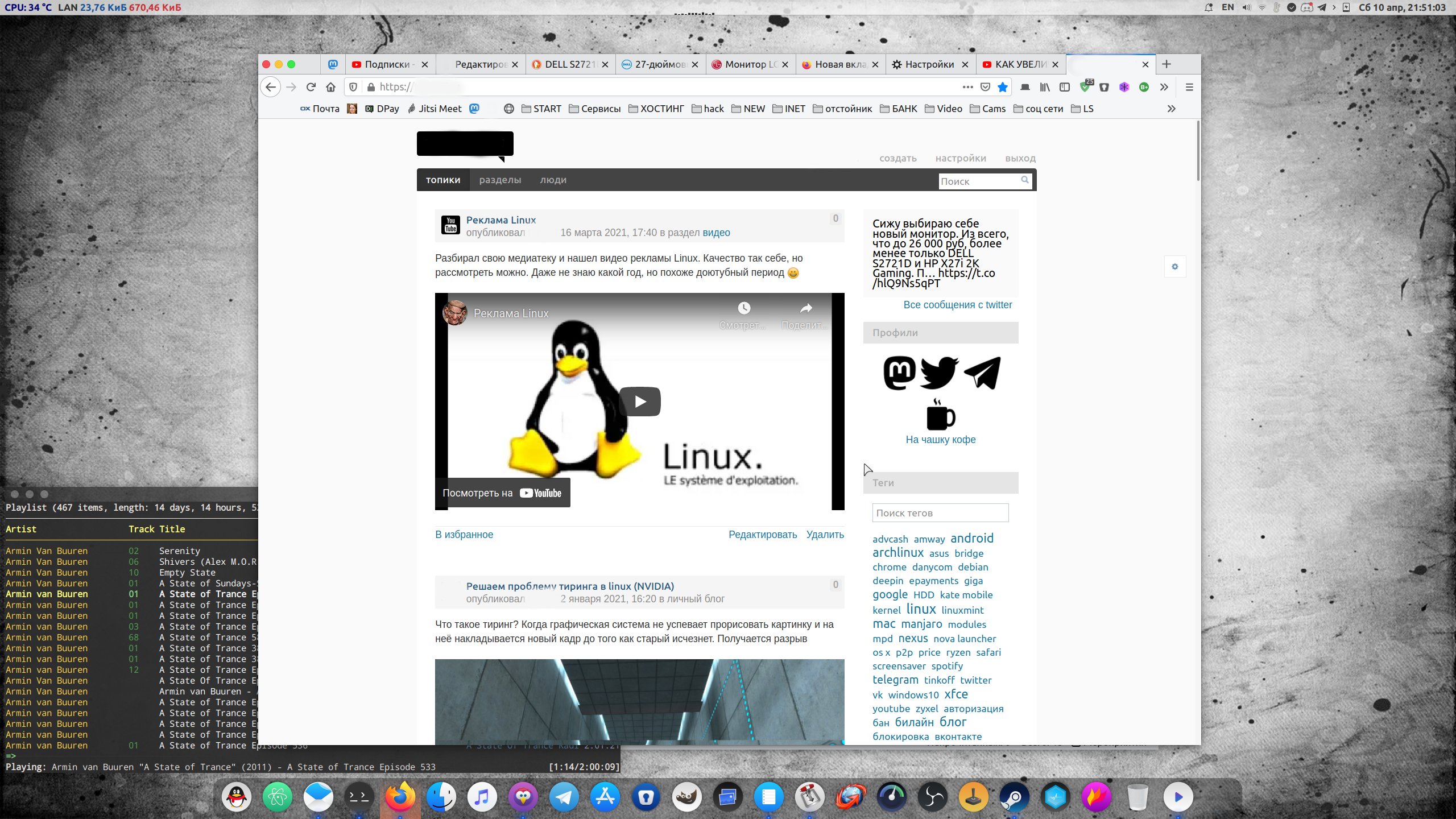Click Удалить to delete the Linux post

[x=825, y=535]
